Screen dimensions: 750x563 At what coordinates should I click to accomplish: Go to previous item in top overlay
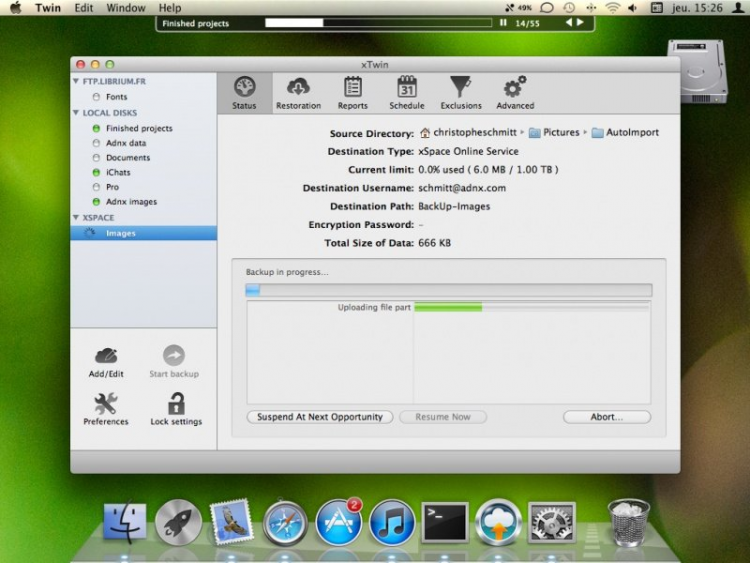point(569,22)
